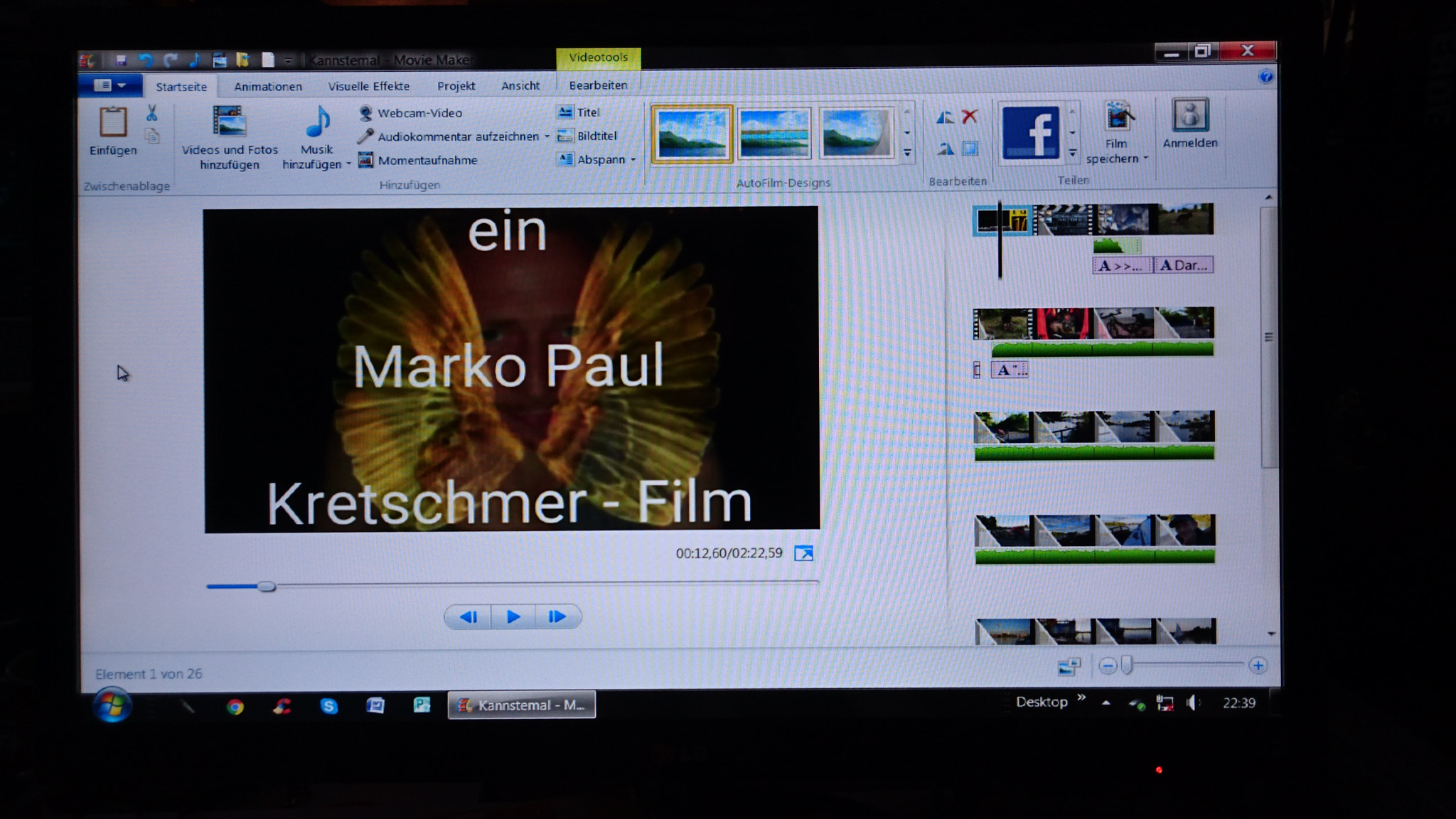Select all items in the storyboard
Screen dimensions: 1456x819
970,149
